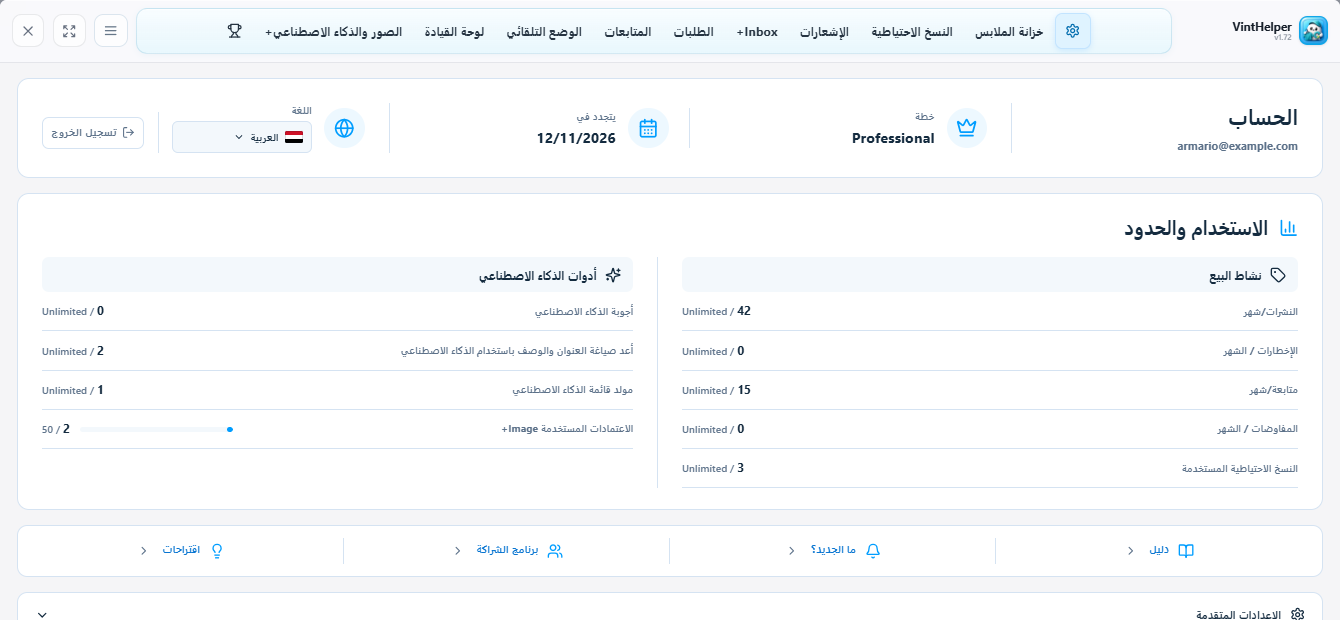Open the ما الجديد؟ link
1340x620 pixels.
[x=833, y=551]
